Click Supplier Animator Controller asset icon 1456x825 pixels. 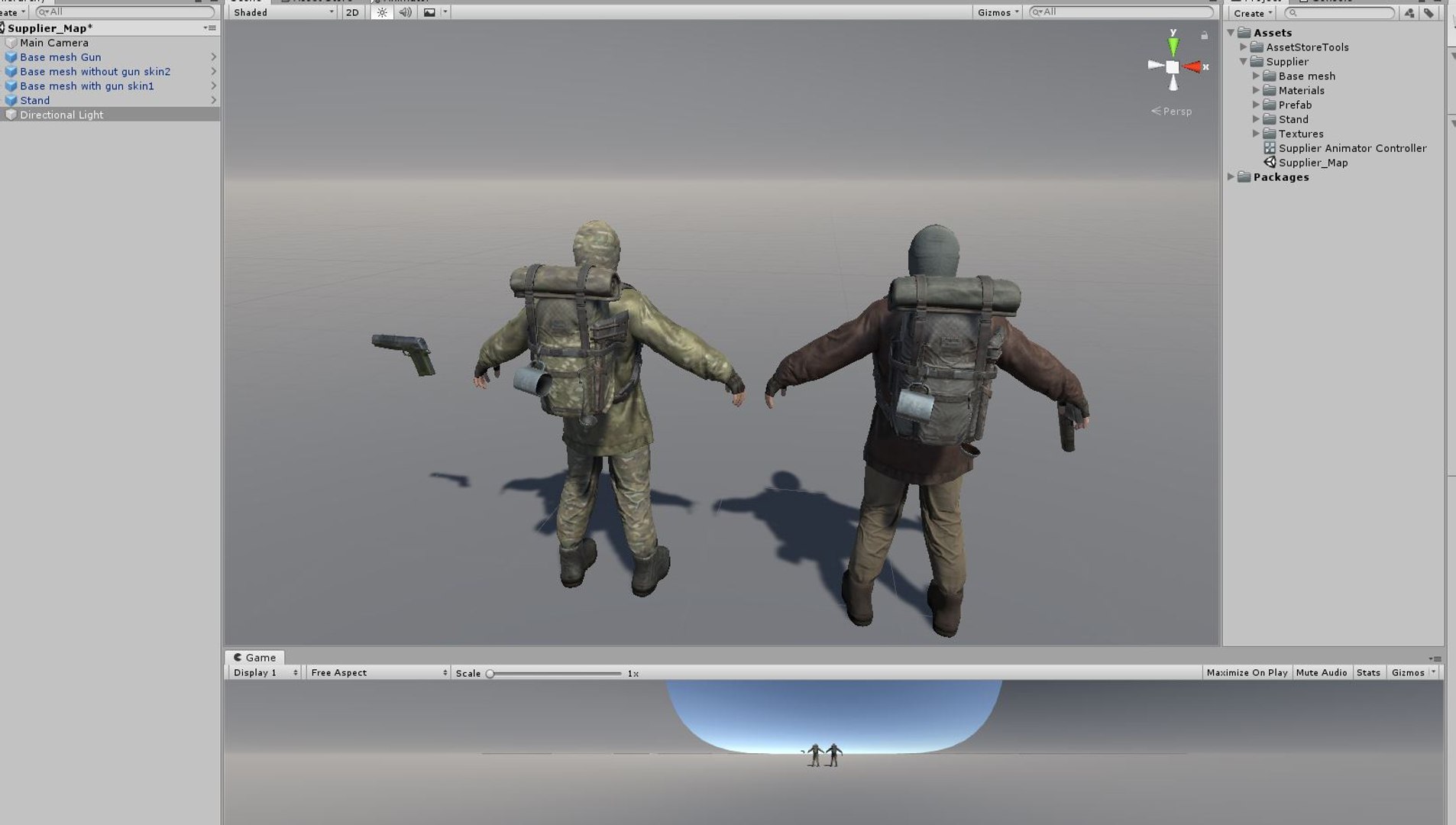[1270, 148]
